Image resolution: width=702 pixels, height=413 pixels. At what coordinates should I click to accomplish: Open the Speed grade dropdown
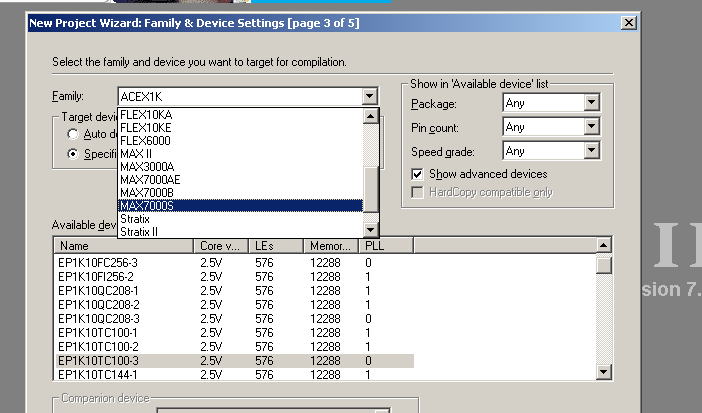[591, 151]
